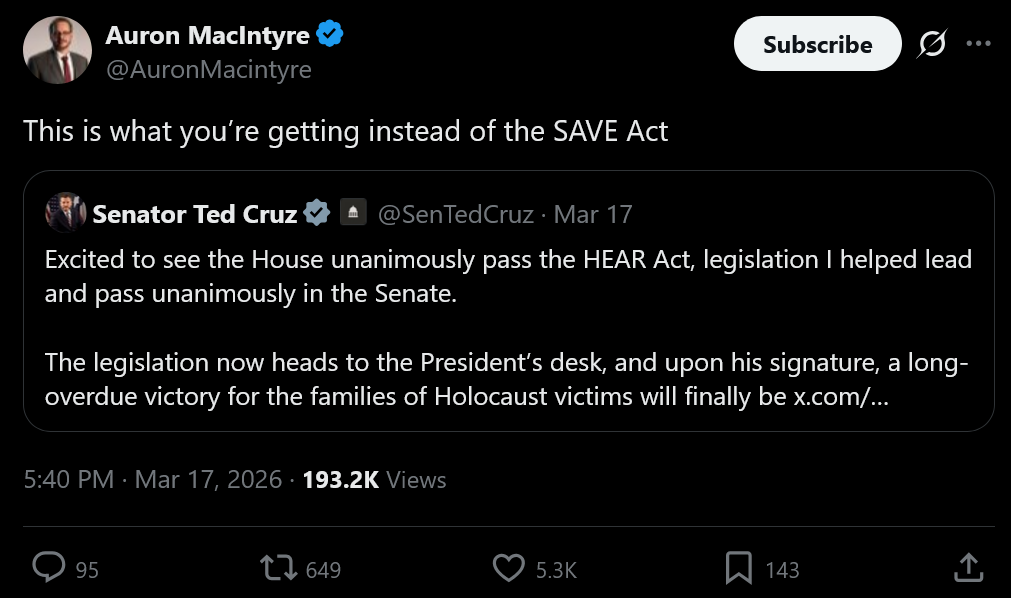Repost this tweet using the retweet icon
The width and height of the screenshot is (1011, 598).
[x=277, y=568]
